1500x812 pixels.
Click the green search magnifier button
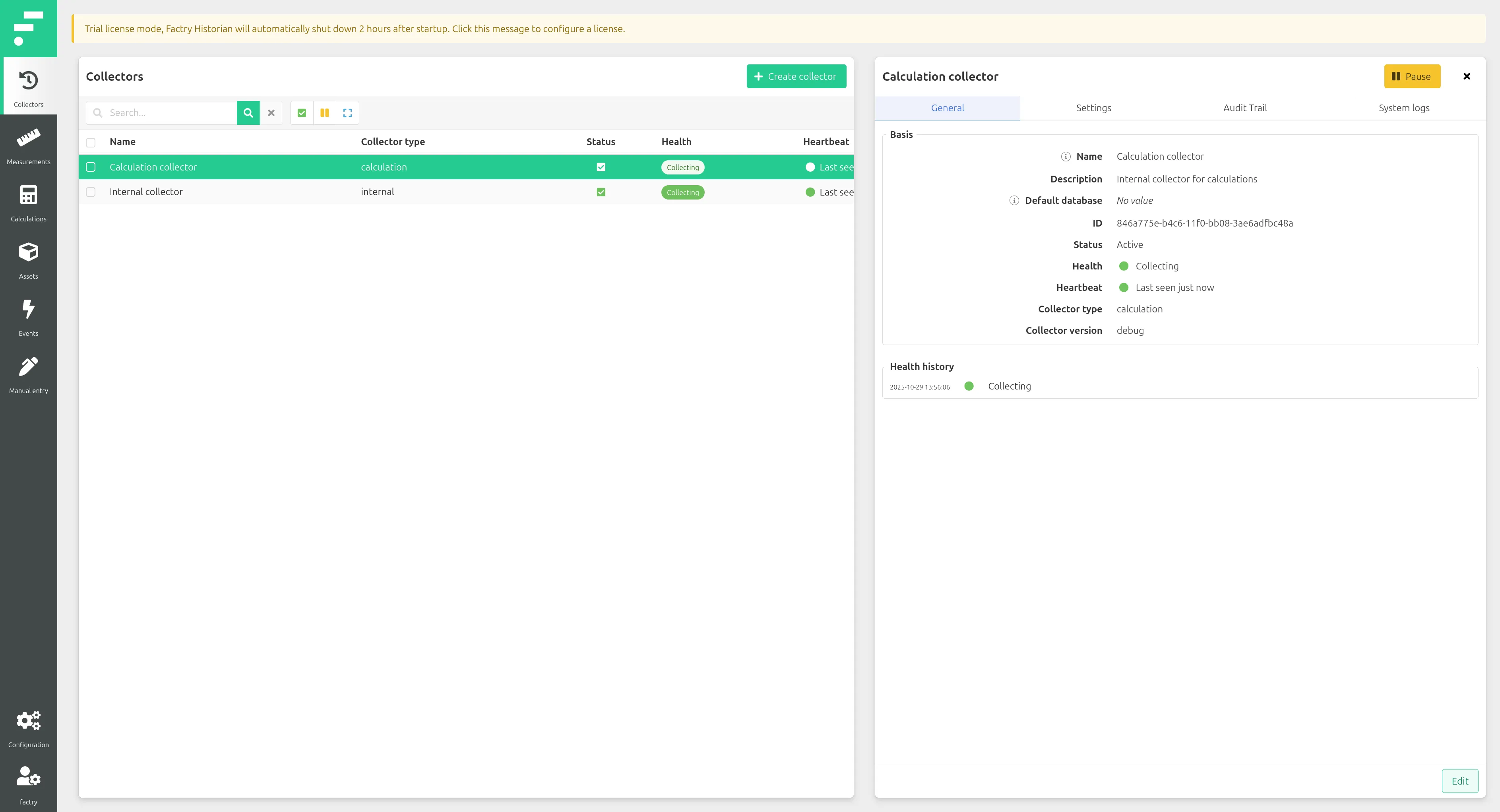pos(248,113)
